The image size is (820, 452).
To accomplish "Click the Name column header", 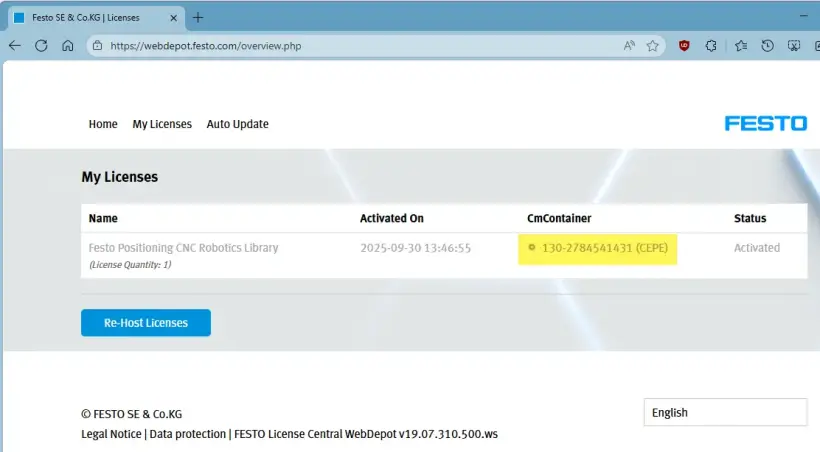I will 103,218.
